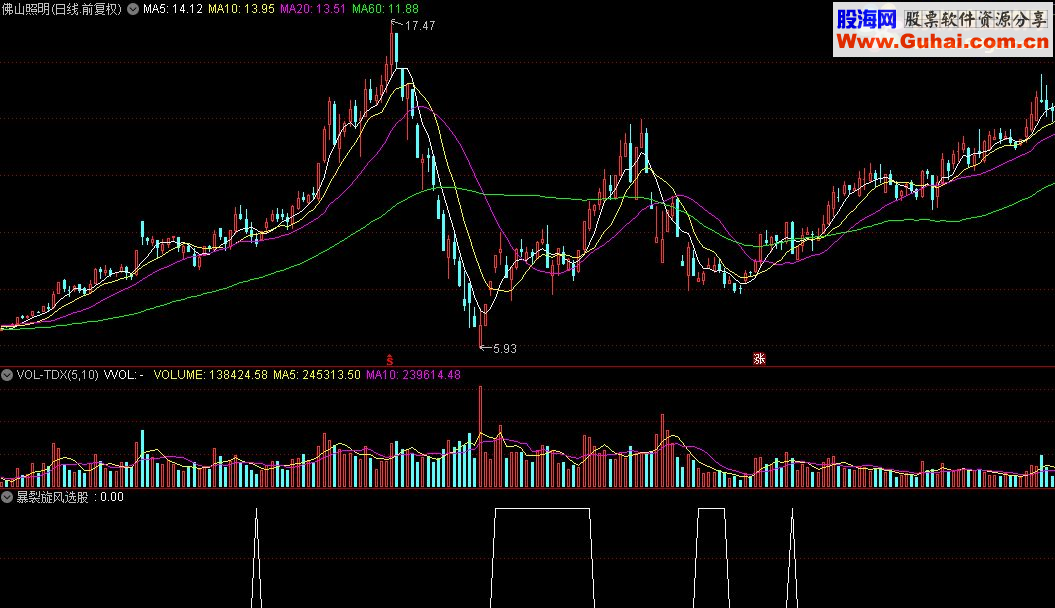Click the MA60: 11.88 label
Image resolution: width=1055 pixels, height=608 pixels.
[x=386, y=9]
